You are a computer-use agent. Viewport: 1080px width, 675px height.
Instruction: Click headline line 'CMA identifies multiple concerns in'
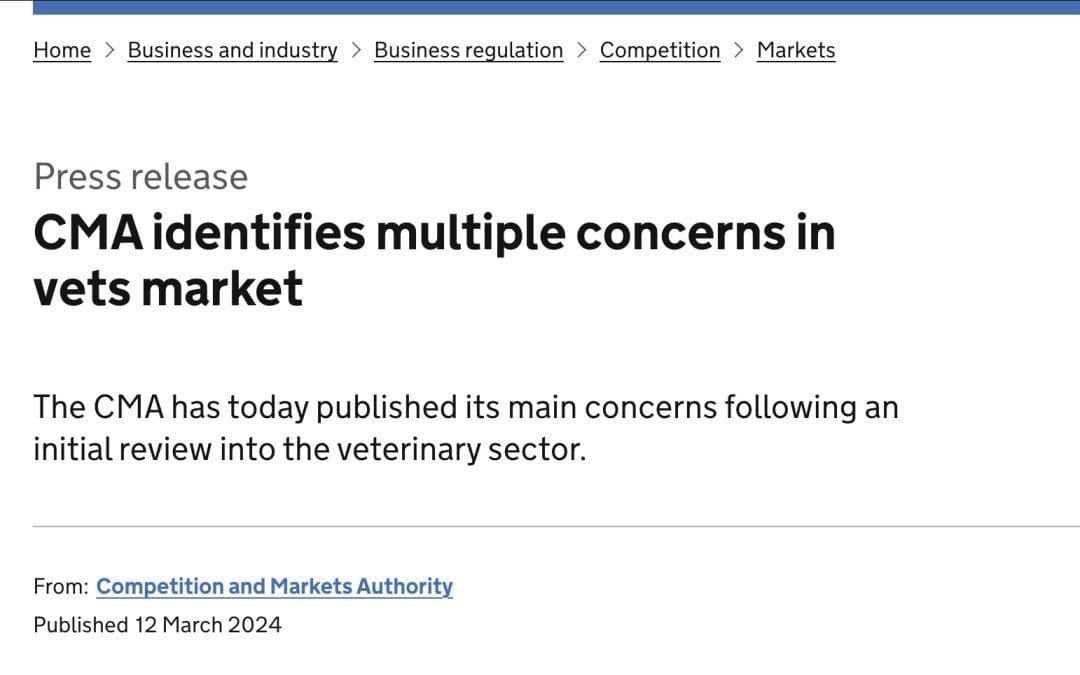(434, 233)
